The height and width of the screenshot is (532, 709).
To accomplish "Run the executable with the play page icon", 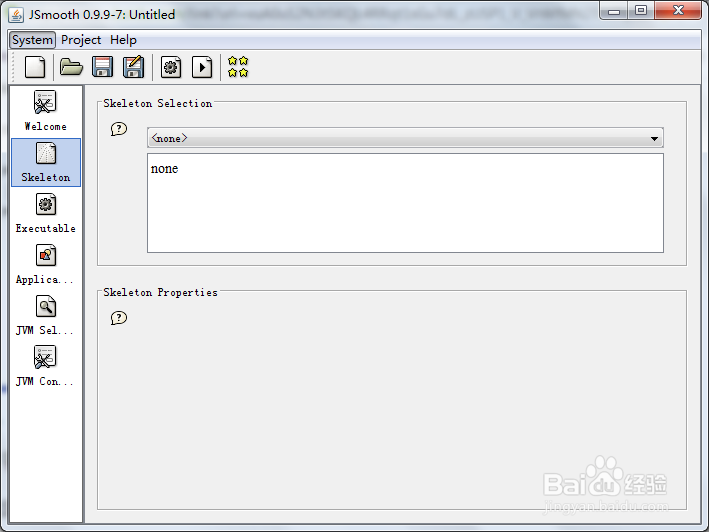I will point(202,67).
